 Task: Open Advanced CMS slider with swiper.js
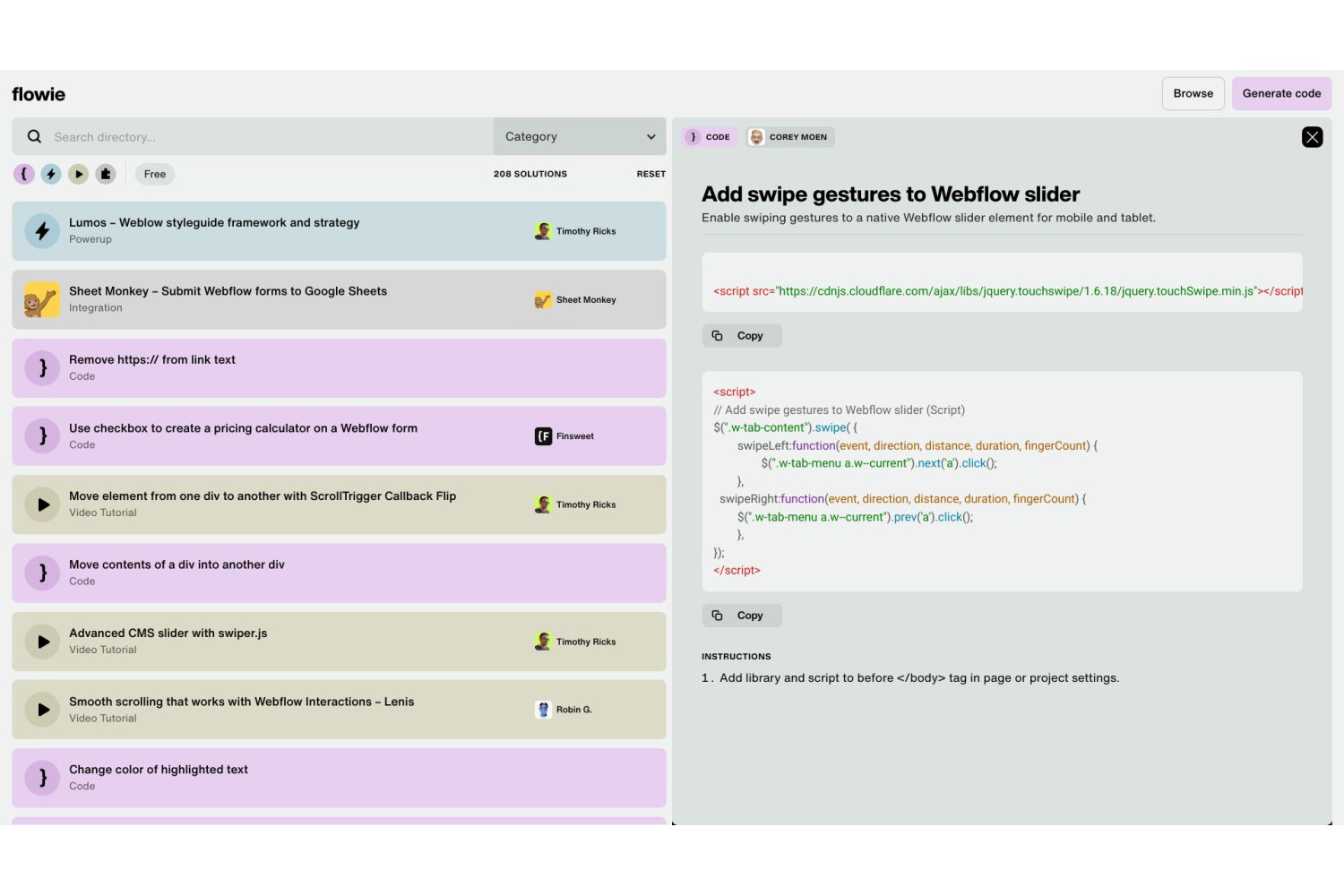339,642
